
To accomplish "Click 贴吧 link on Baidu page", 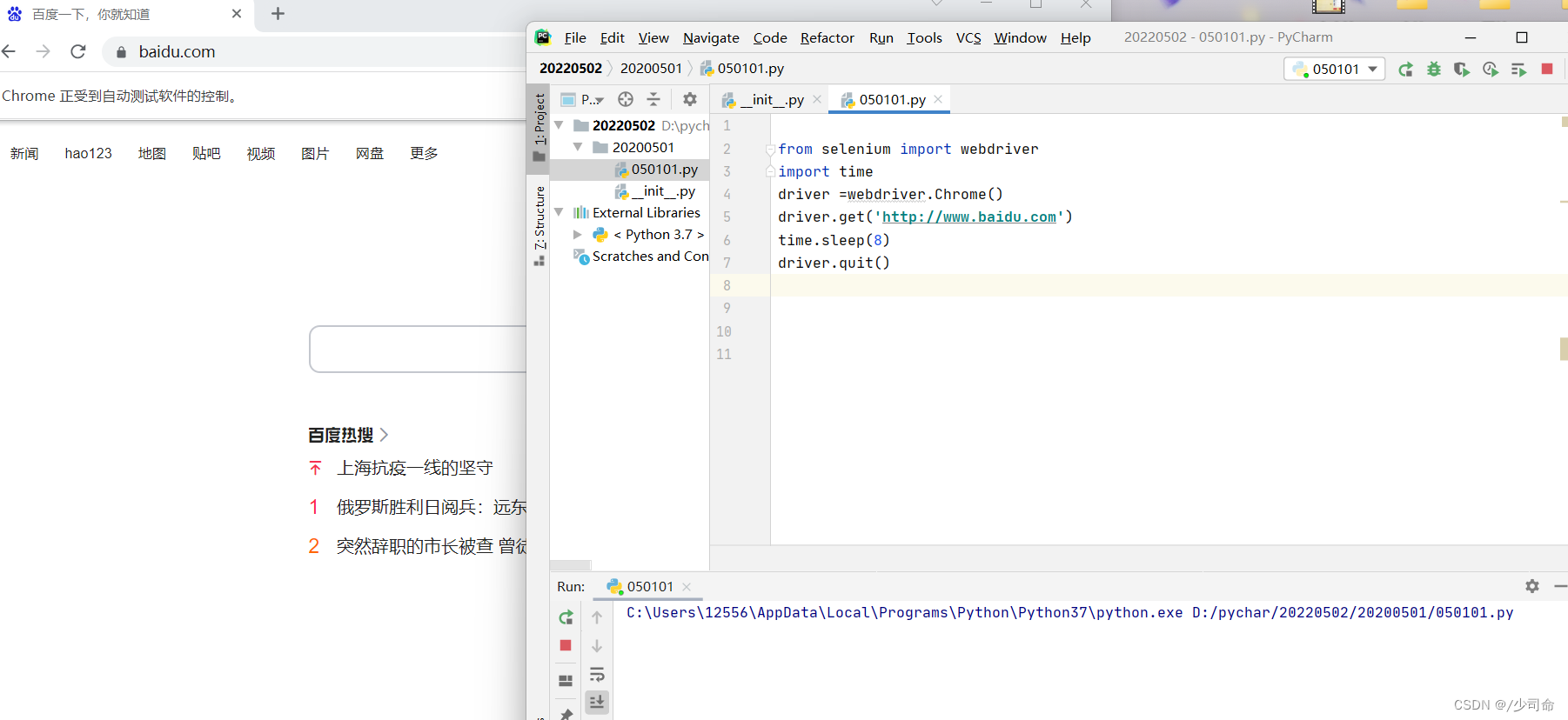I will pyautogui.click(x=206, y=153).
